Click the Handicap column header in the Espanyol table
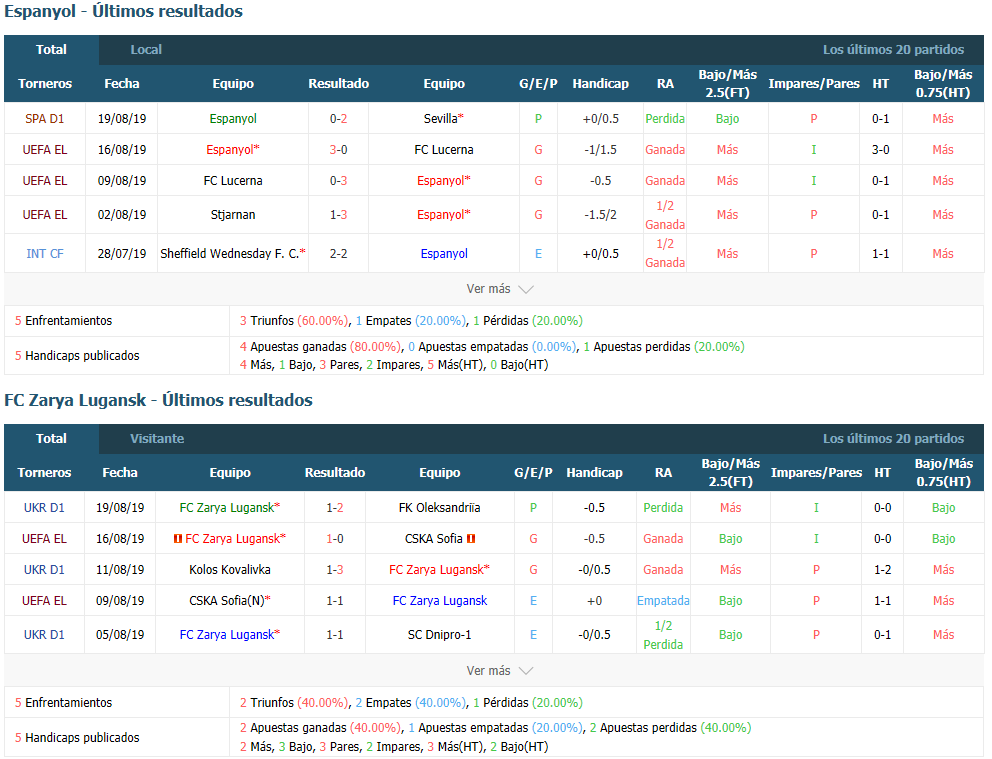 coord(600,83)
